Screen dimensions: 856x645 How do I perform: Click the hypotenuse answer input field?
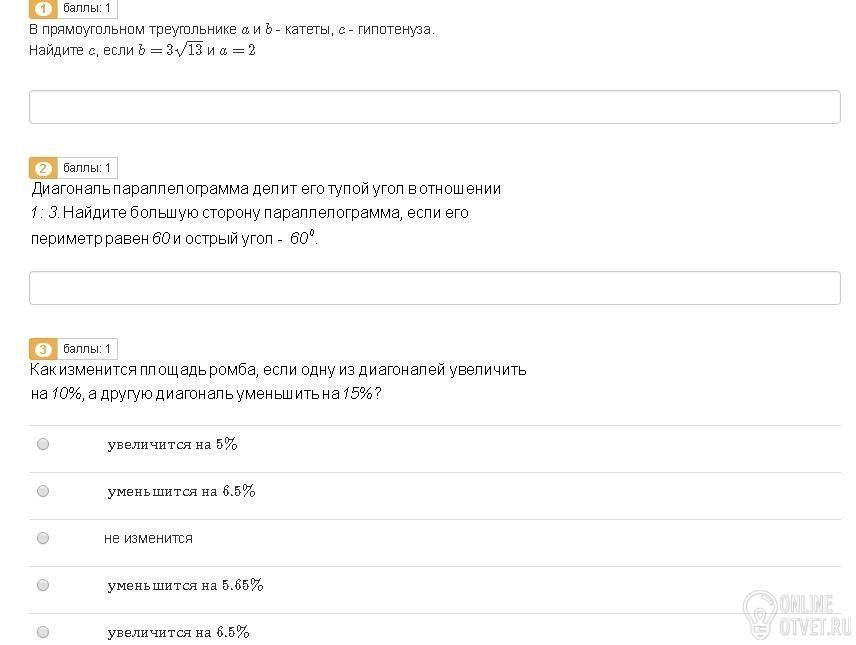435,107
